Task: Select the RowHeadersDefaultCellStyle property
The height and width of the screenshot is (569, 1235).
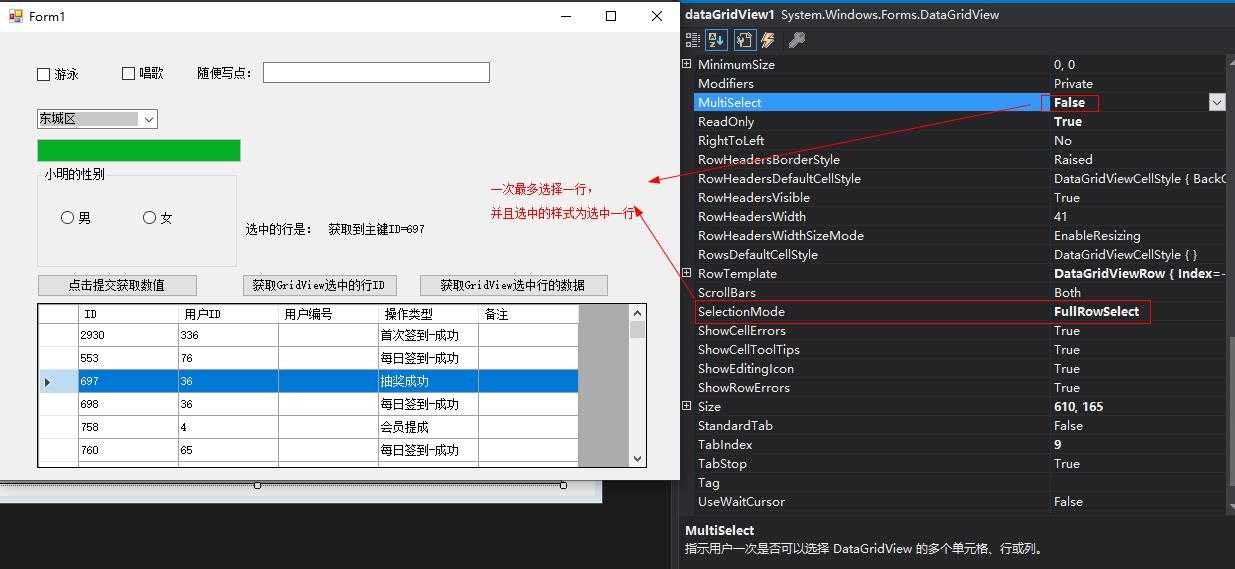Action: [x=960, y=178]
